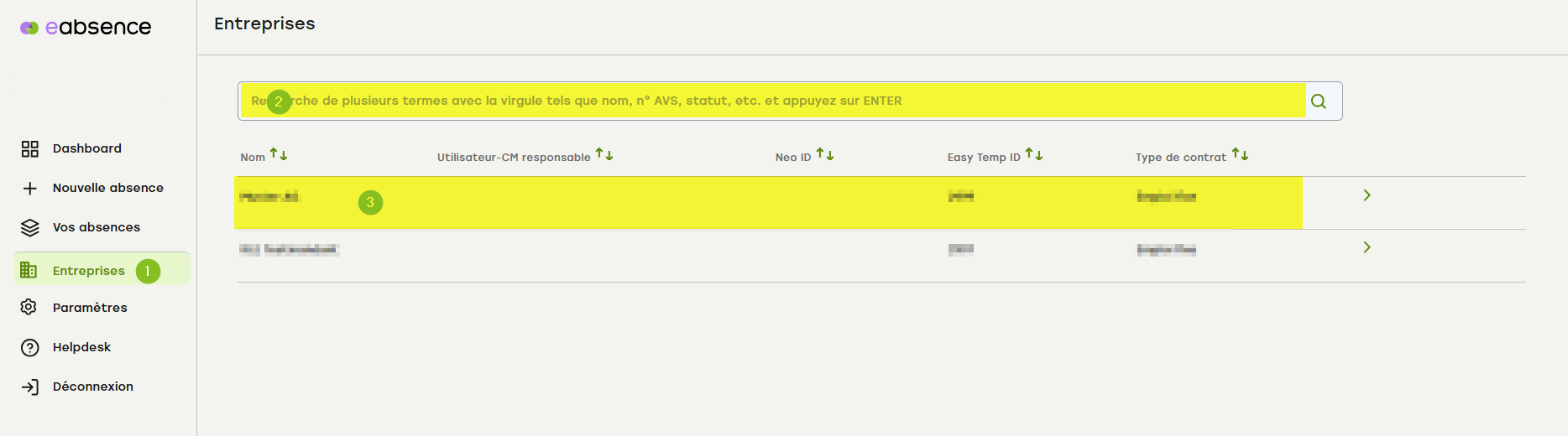Toggle sorting on Utilisateur-CM responsable column
Screen dimensions: 1568x436
point(604,155)
